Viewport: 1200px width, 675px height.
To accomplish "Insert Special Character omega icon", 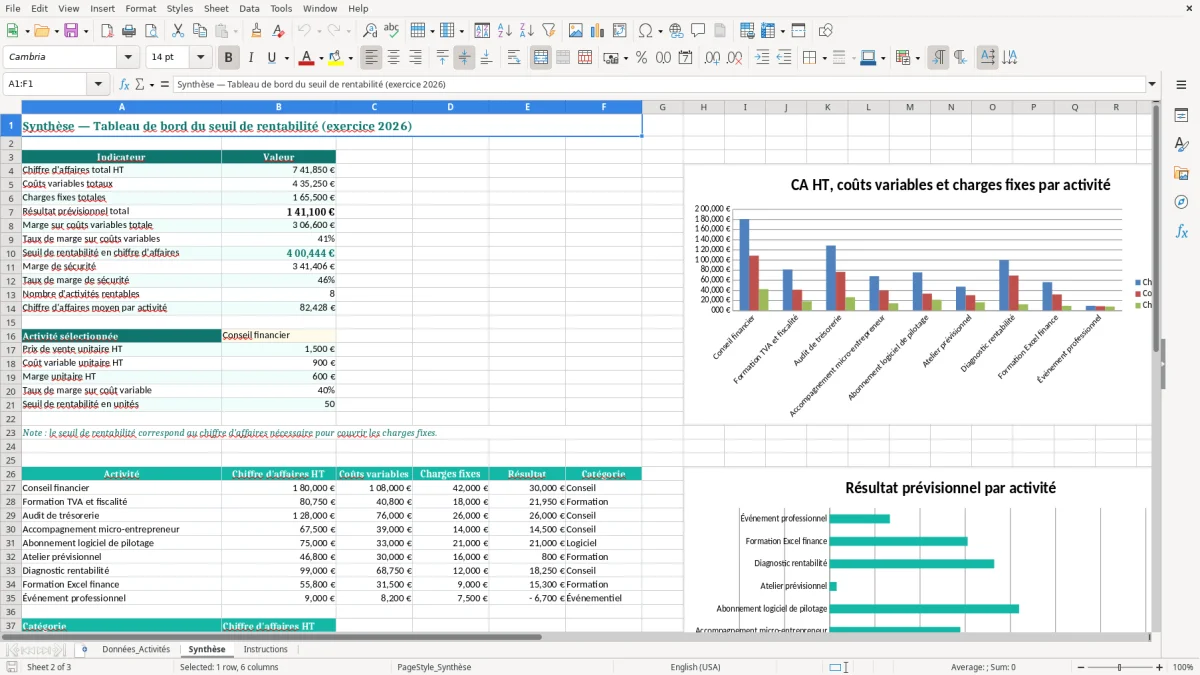I will point(644,31).
